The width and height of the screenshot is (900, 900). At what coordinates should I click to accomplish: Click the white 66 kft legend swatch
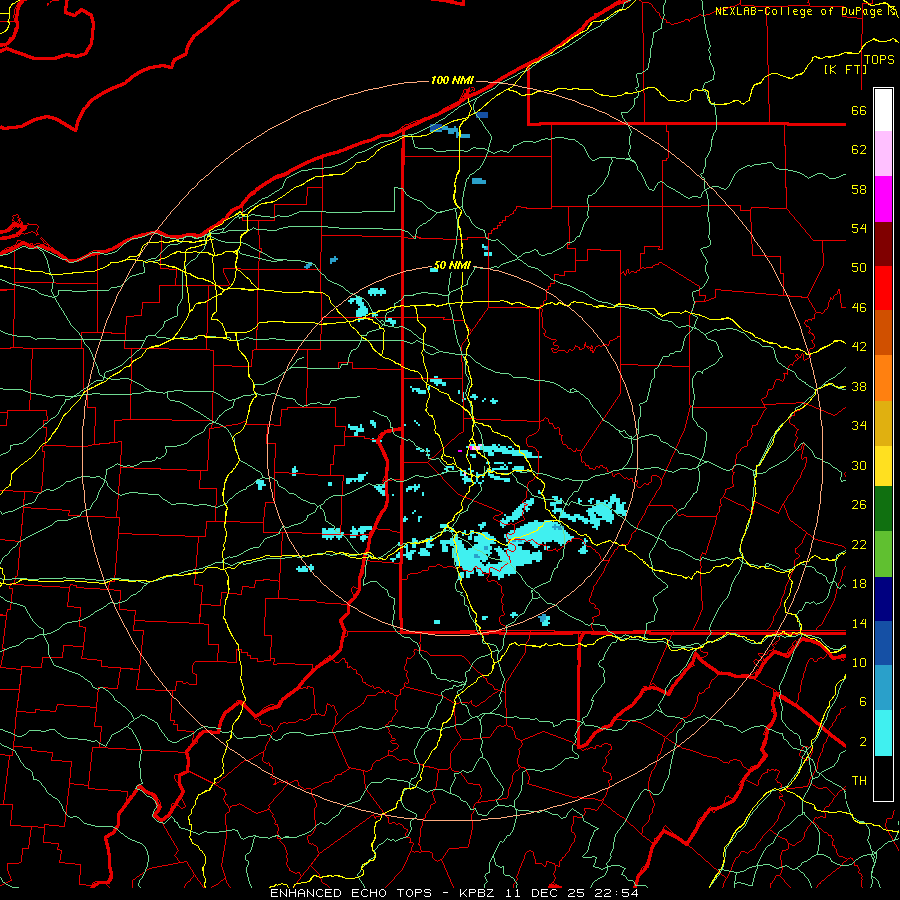tap(883, 110)
